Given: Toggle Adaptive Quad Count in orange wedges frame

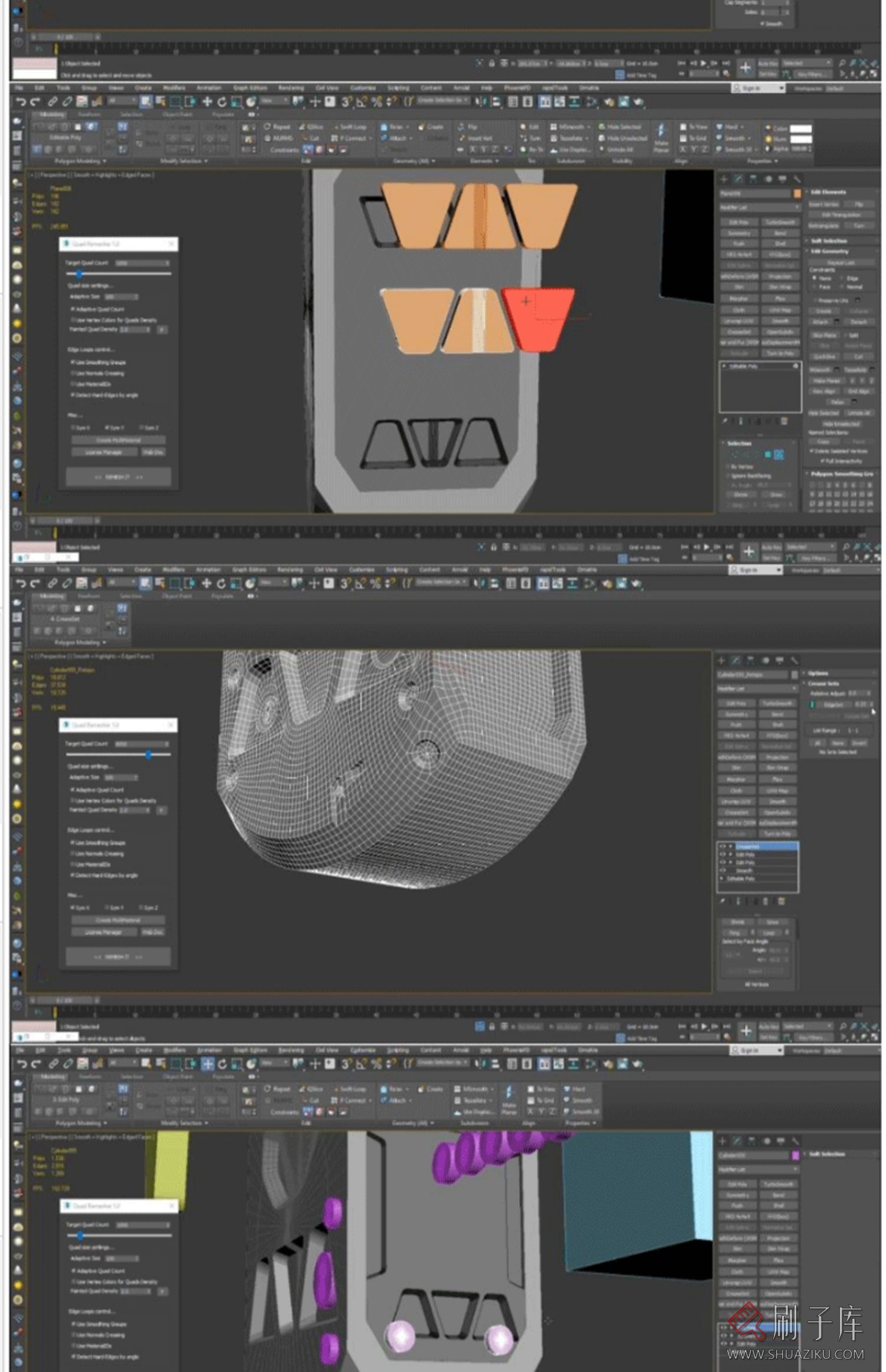Looking at the screenshot, I should pos(97,309).
